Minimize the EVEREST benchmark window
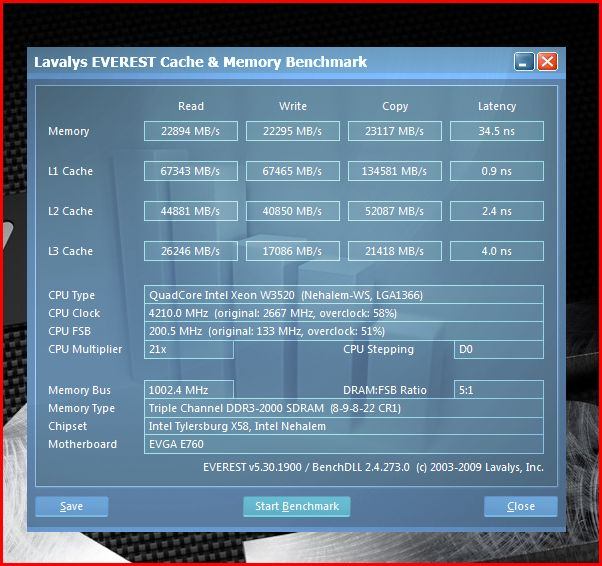602x566 pixels. coord(524,62)
